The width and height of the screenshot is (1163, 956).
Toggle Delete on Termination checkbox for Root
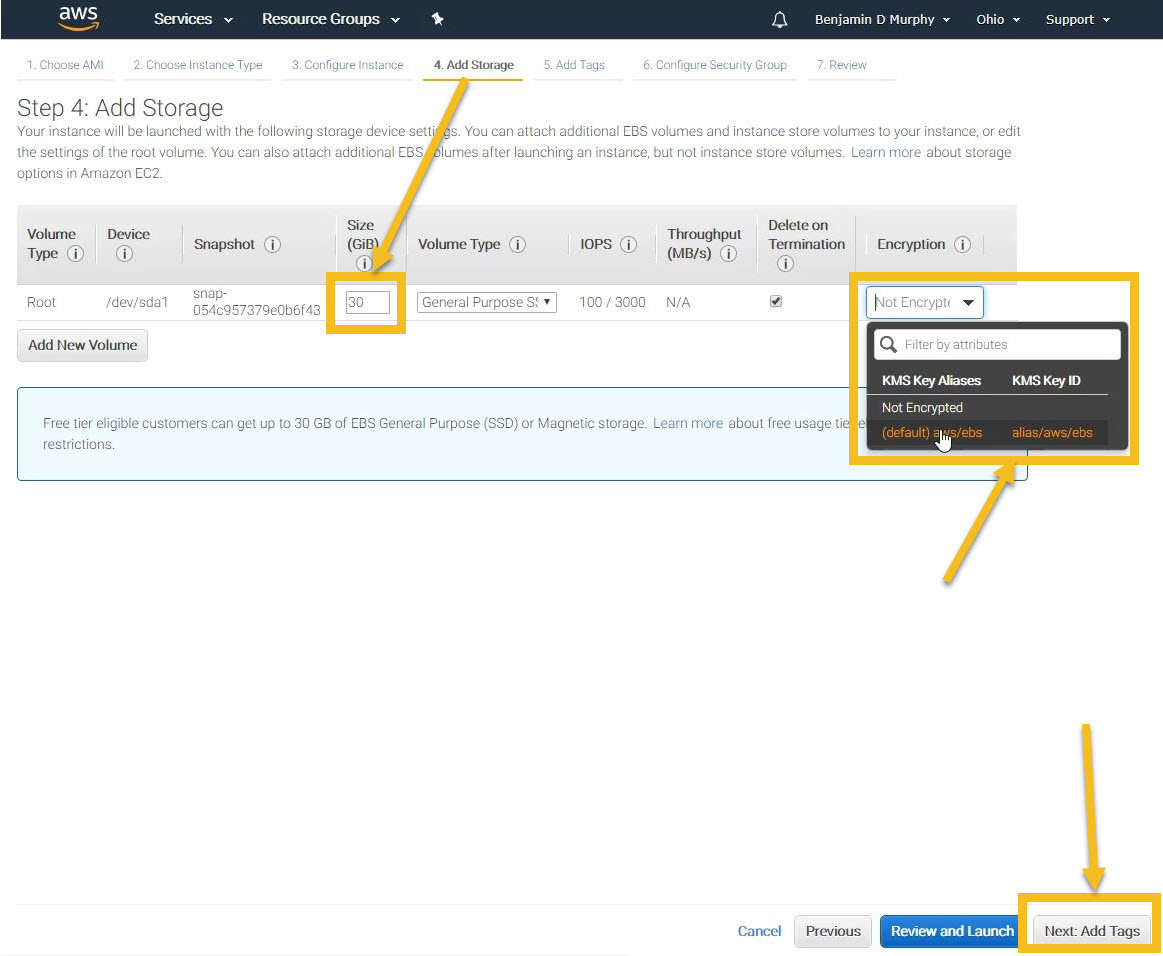click(776, 301)
